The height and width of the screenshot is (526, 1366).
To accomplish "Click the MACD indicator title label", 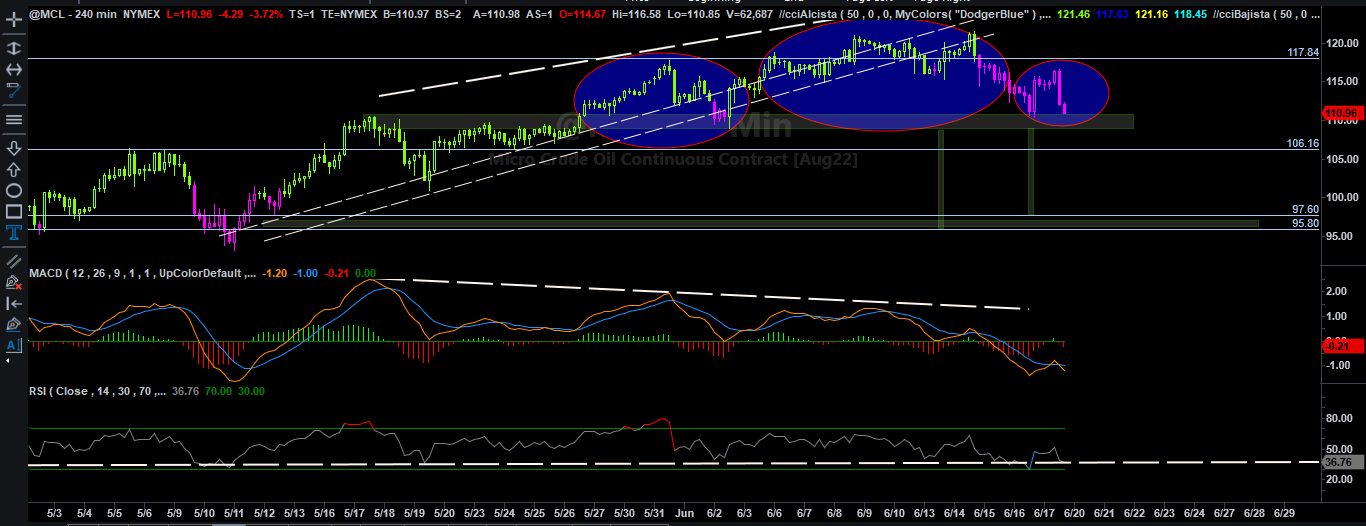I will [x=144, y=273].
